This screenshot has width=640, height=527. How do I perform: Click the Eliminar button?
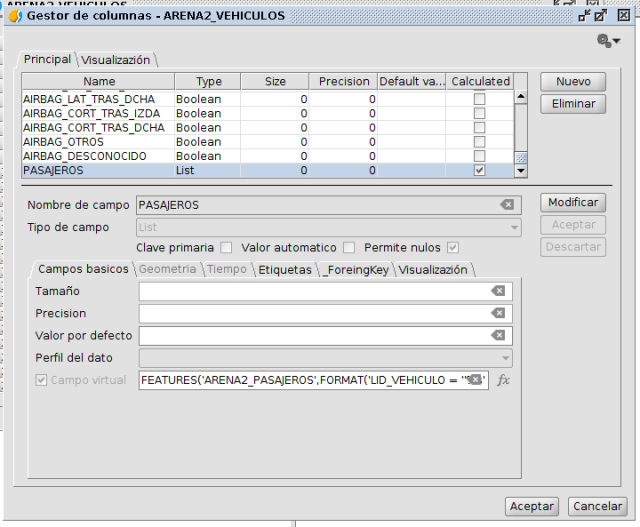[573, 104]
